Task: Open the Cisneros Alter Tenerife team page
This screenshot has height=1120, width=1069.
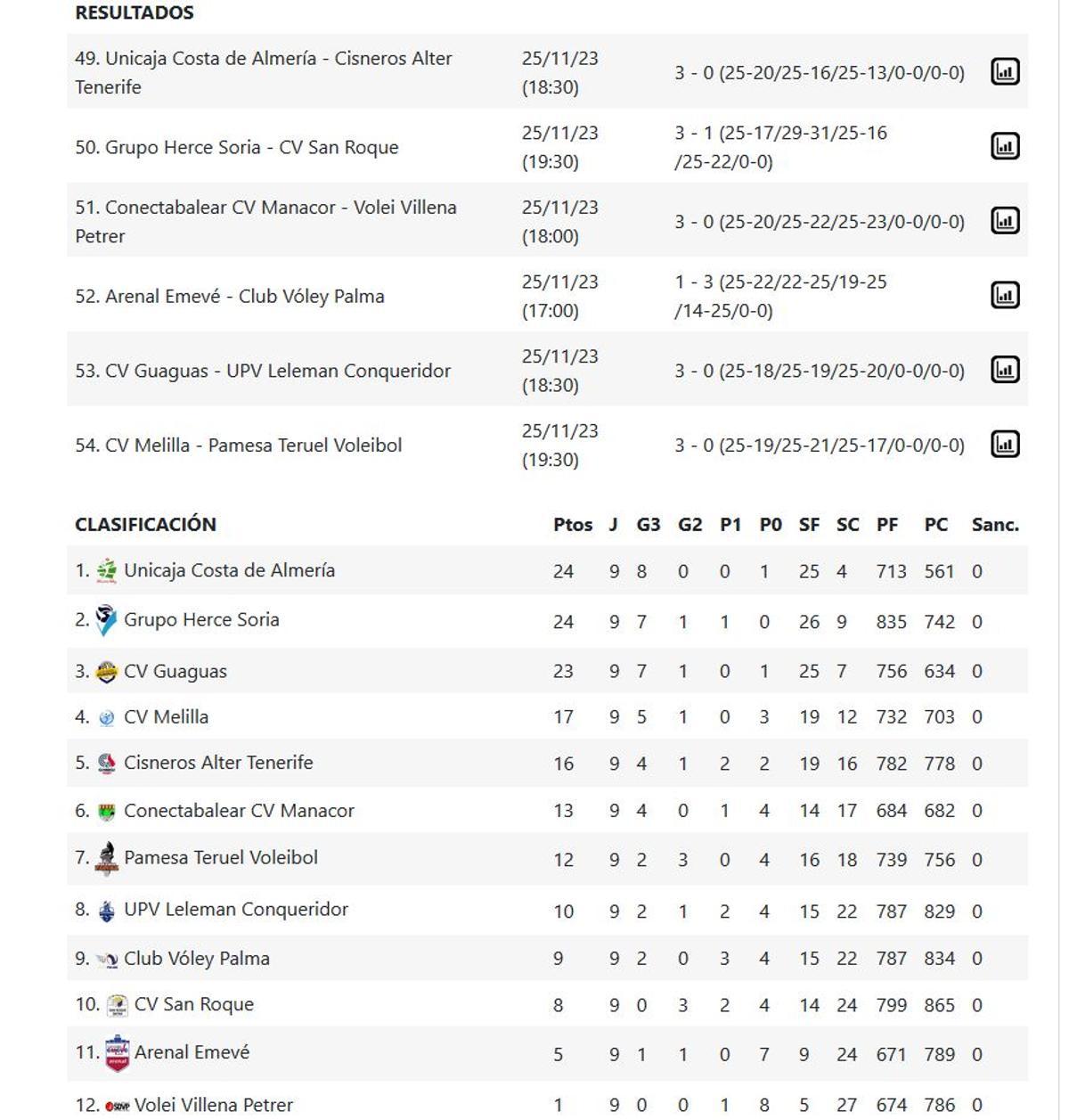Action: [x=216, y=762]
